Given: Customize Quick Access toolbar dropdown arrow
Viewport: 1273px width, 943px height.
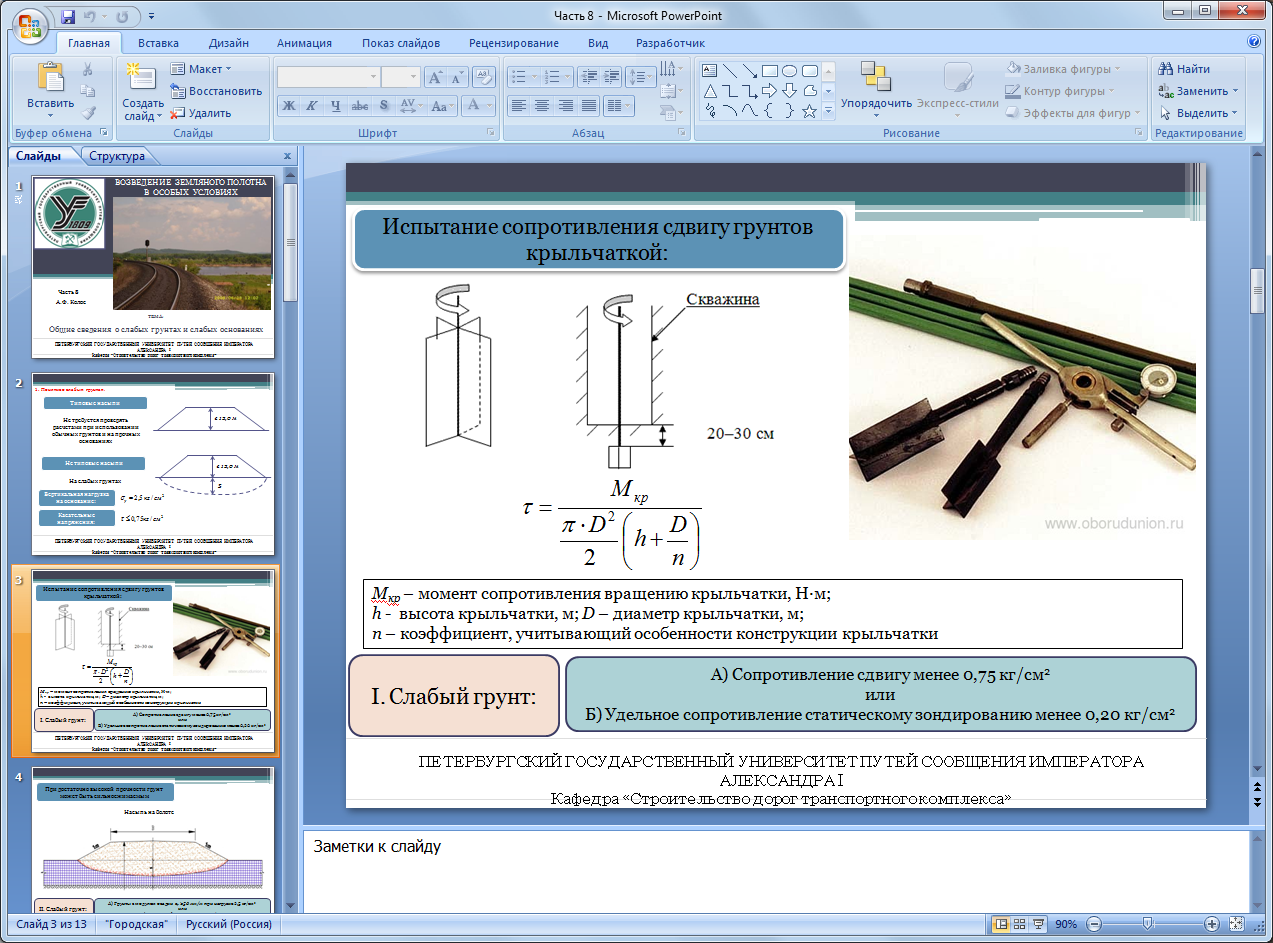Looking at the screenshot, I should tap(151, 16).
